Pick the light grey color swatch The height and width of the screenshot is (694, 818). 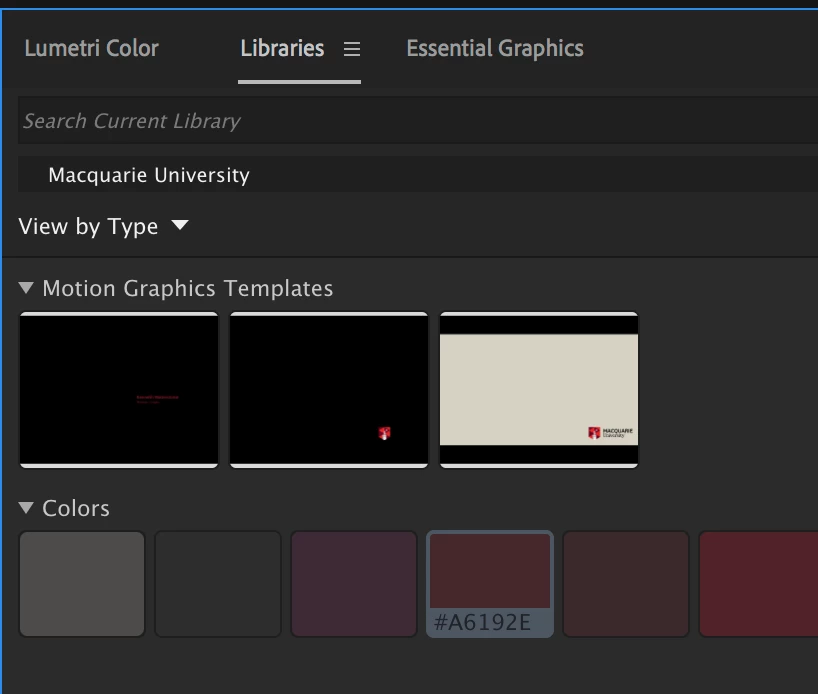coord(82,584)
